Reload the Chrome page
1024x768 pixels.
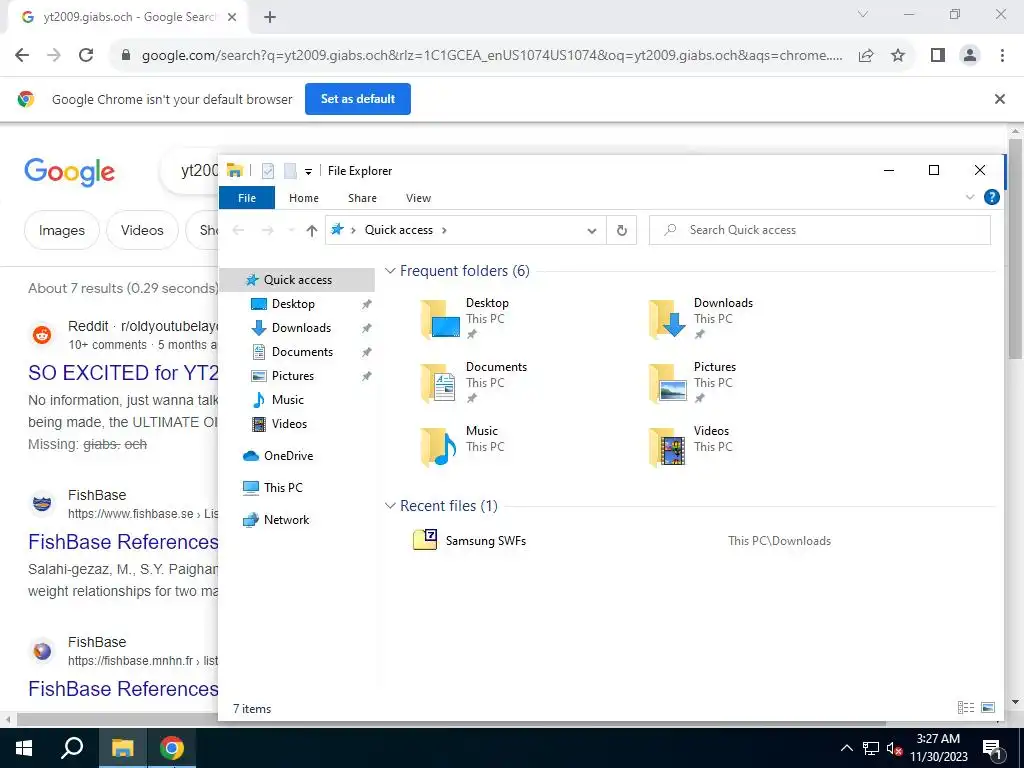click(86, 56)
